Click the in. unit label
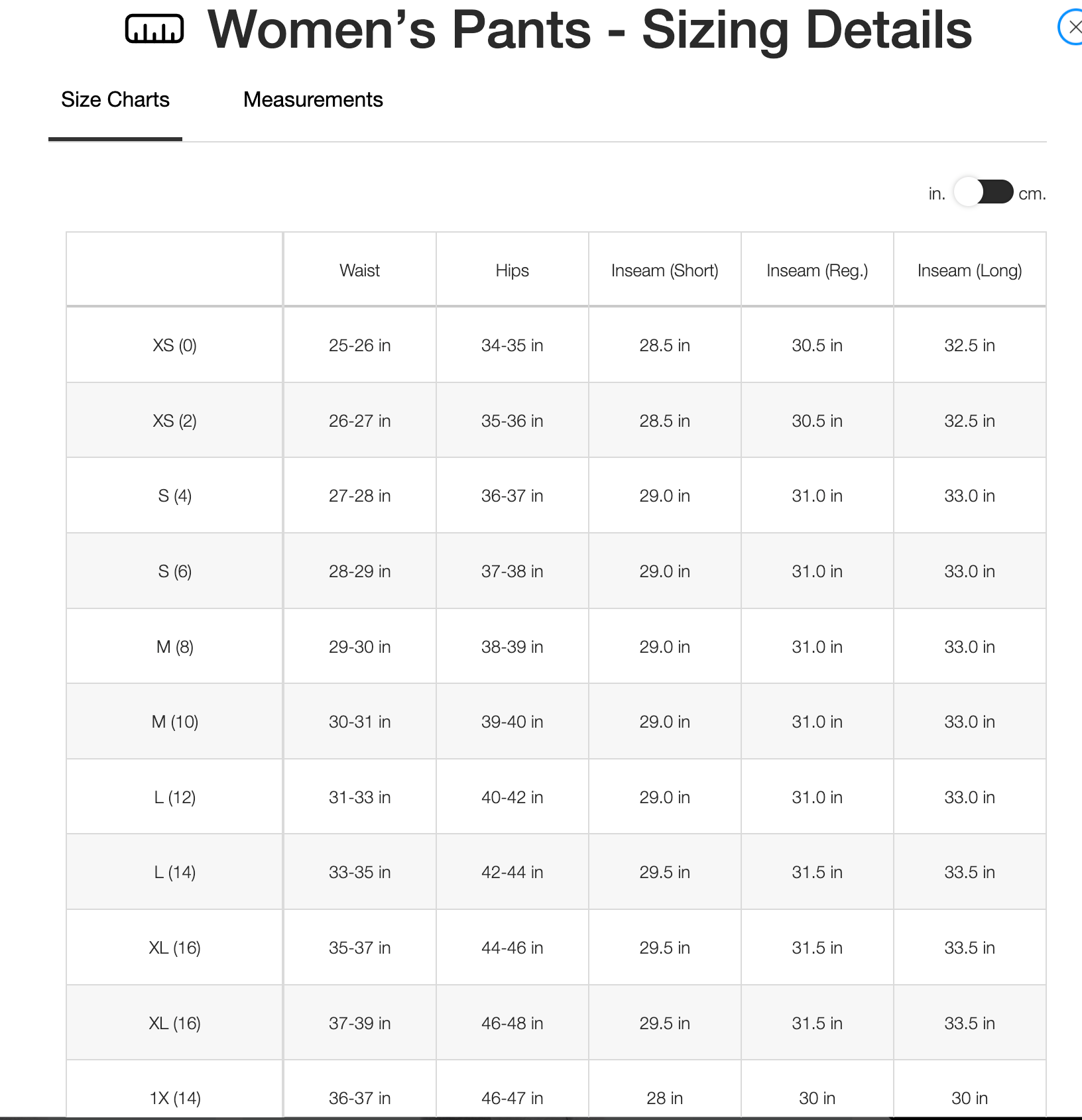This screenshot has width=1082, height=1120. (x=935, y=194)
